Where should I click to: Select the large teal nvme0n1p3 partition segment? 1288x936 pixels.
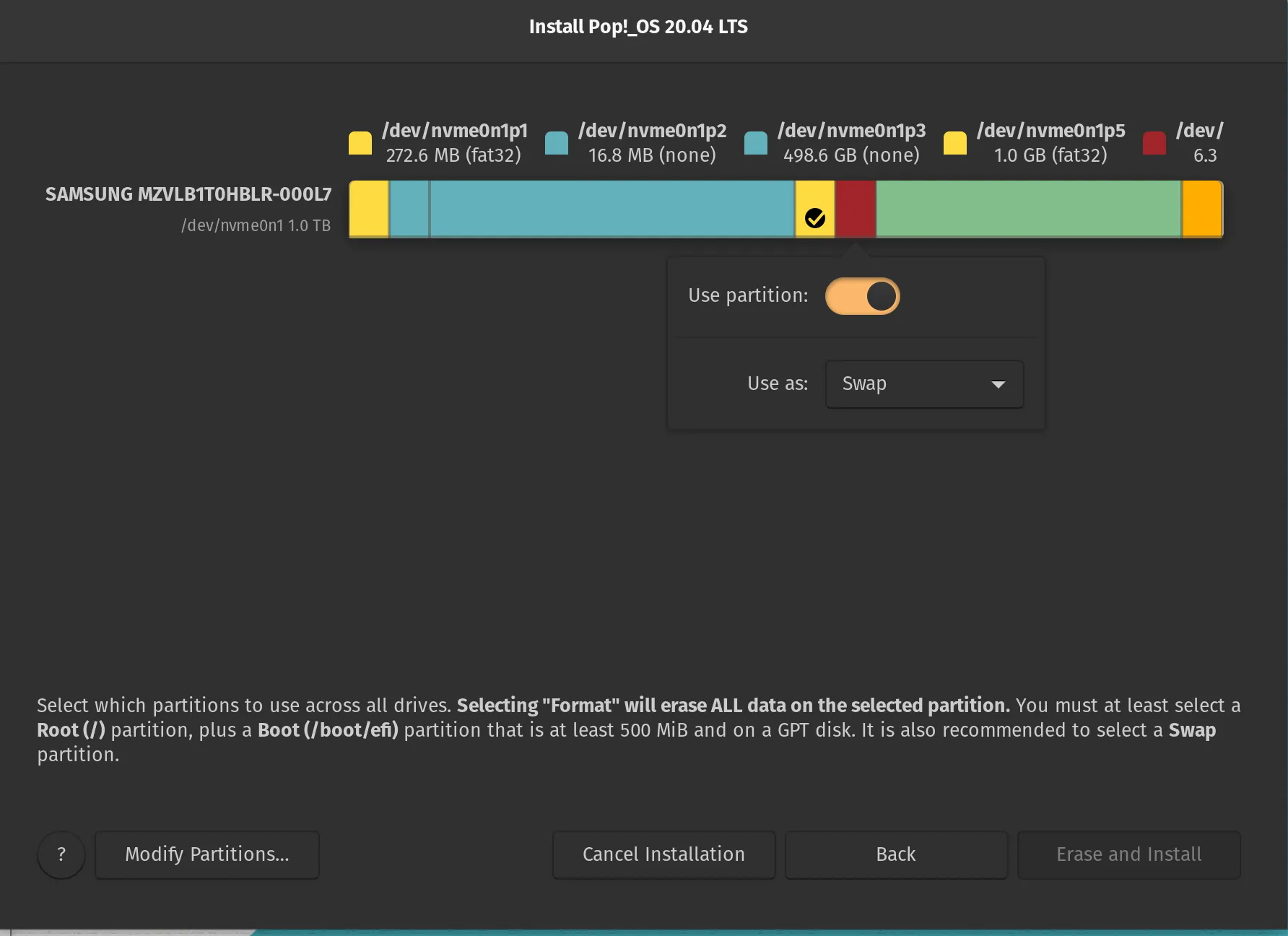pos(612,209)
